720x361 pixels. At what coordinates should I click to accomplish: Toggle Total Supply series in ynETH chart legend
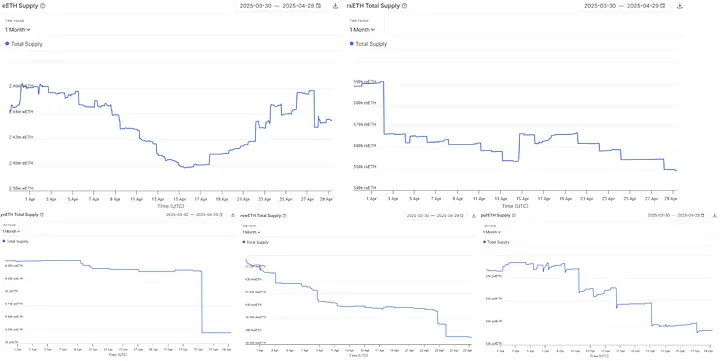15,241
